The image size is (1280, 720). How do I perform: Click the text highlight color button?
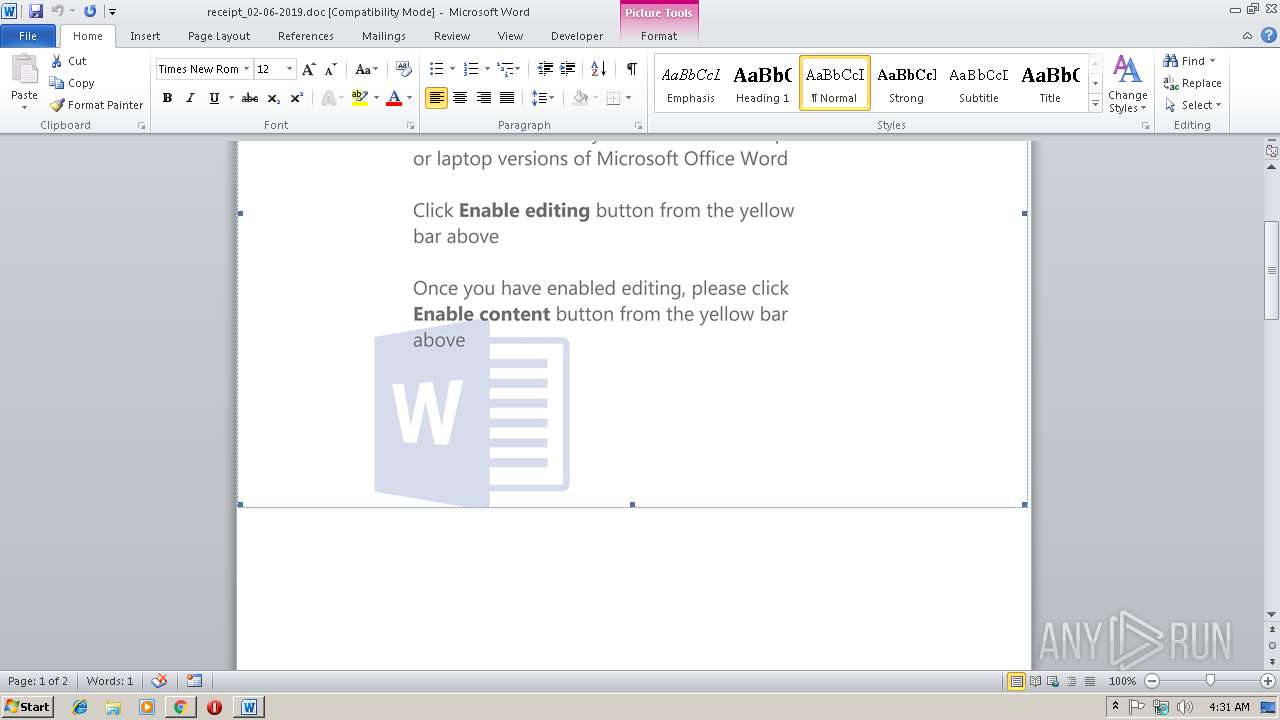click(x=360, y=98)
